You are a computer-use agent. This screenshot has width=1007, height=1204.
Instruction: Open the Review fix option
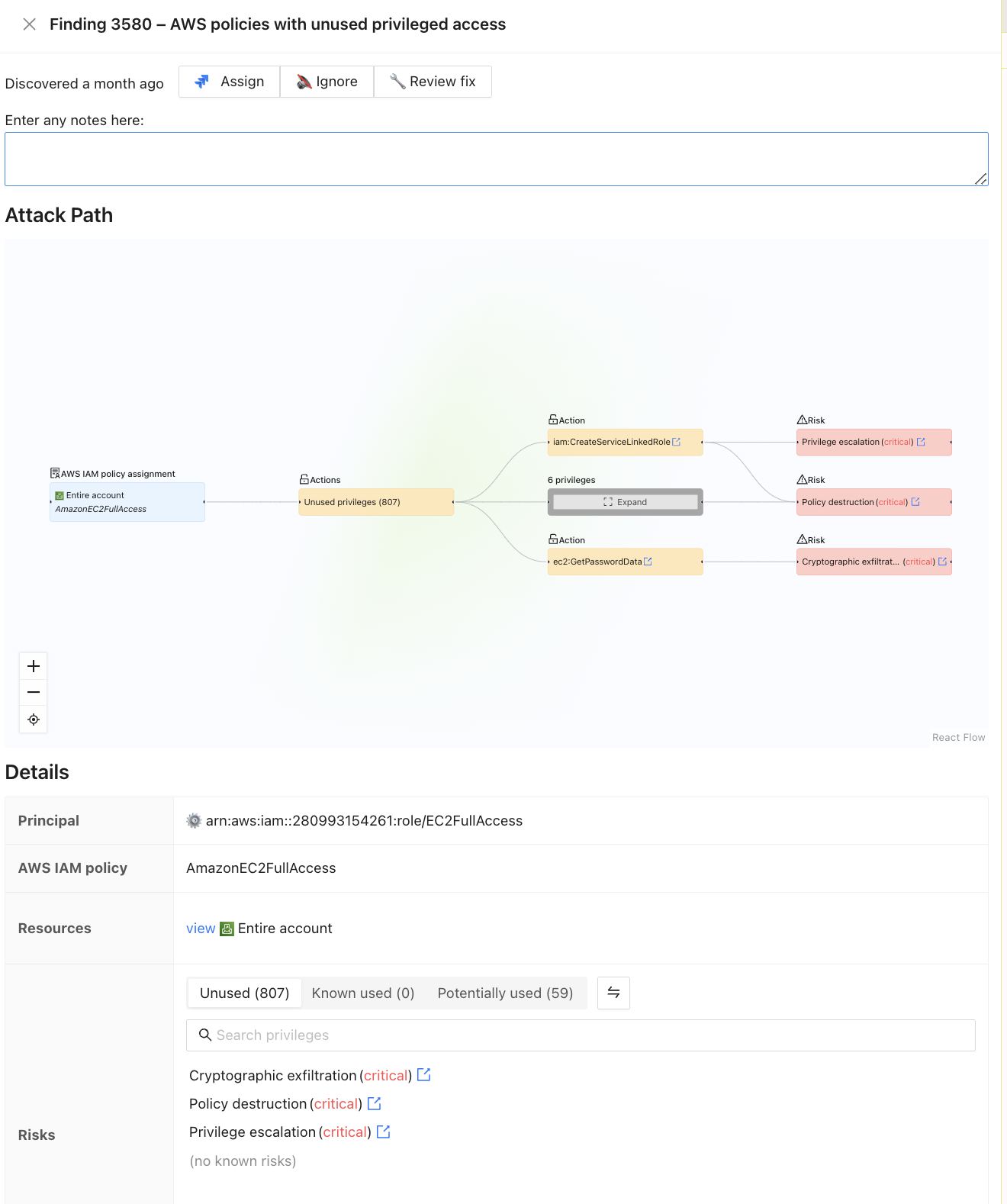[x=433, y=82]
